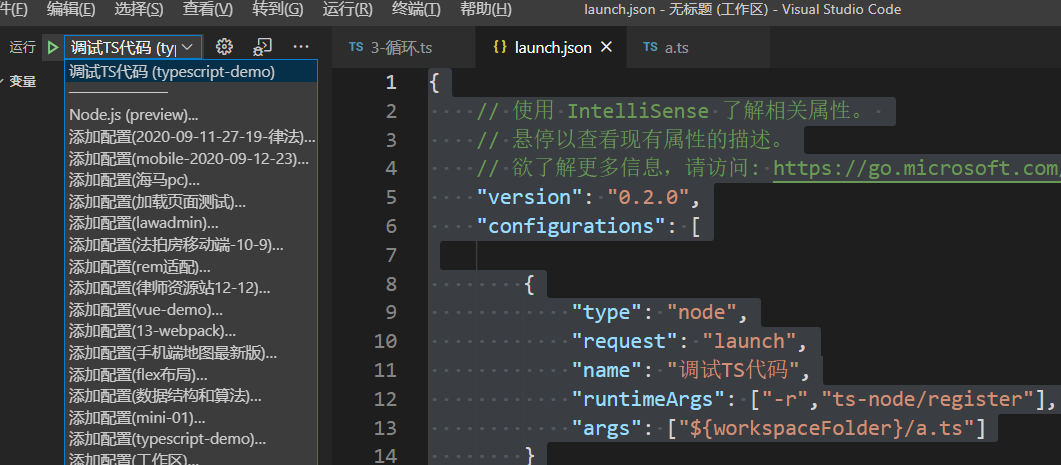The width and height of the screenshot is (1061, 465).
Task: Choose 添加配置(mini-01)...
Action: pos(191,417)
